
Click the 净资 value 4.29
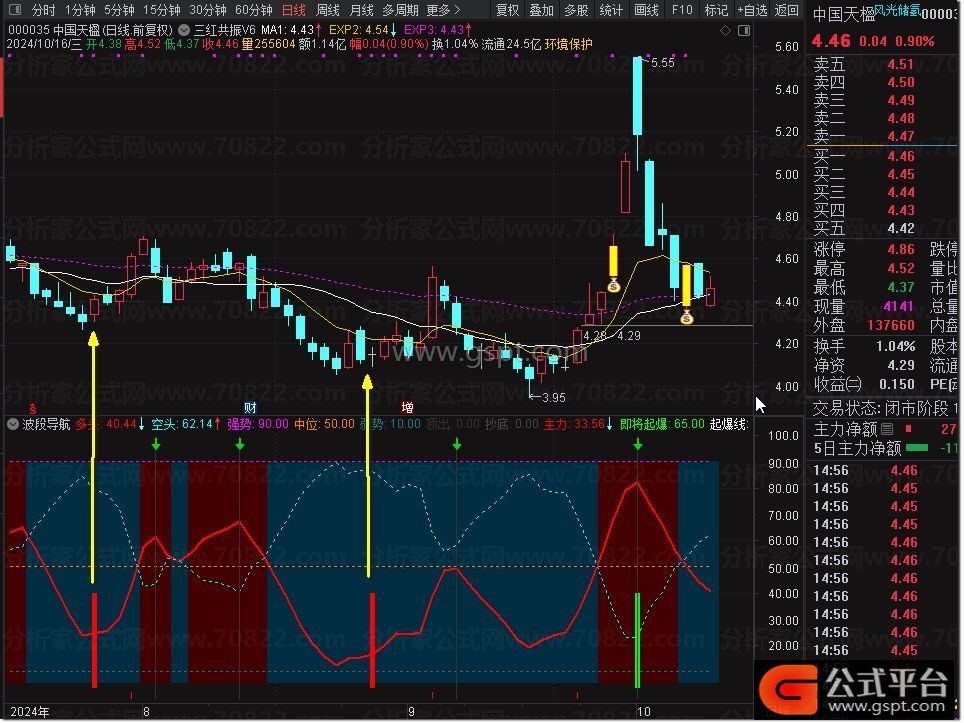click(901, 365)
